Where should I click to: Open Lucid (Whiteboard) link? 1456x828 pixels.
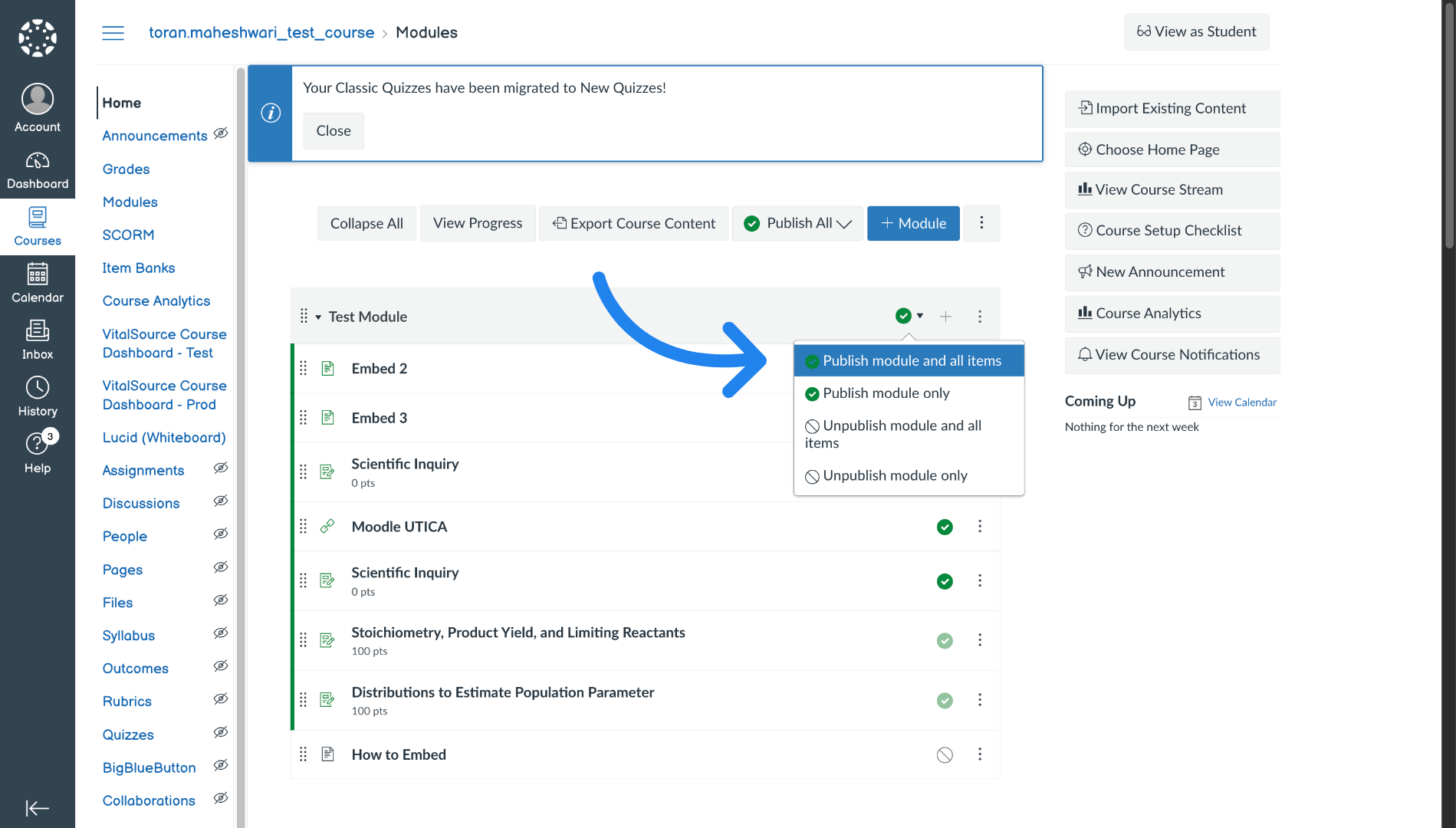[164, 437]
